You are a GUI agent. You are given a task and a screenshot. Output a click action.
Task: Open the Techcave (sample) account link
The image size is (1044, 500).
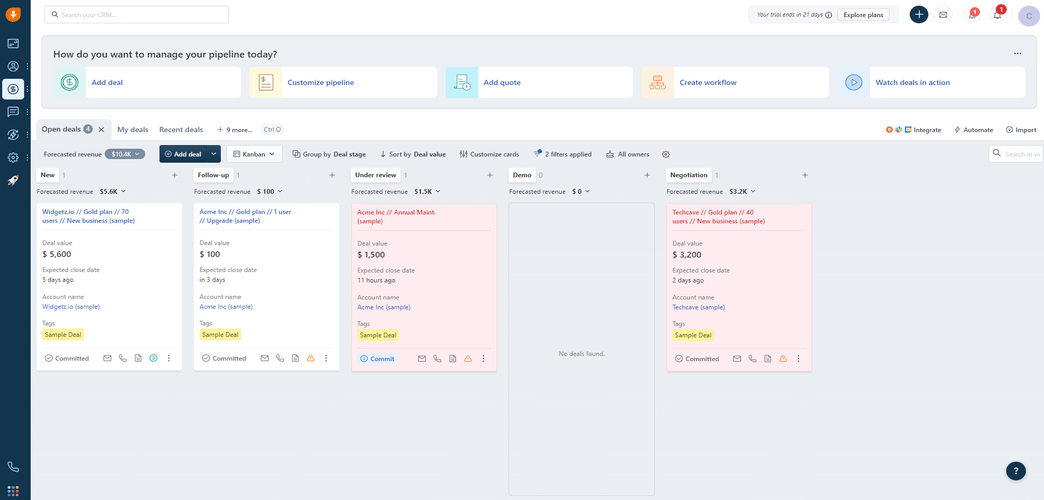tap(698, 308)
